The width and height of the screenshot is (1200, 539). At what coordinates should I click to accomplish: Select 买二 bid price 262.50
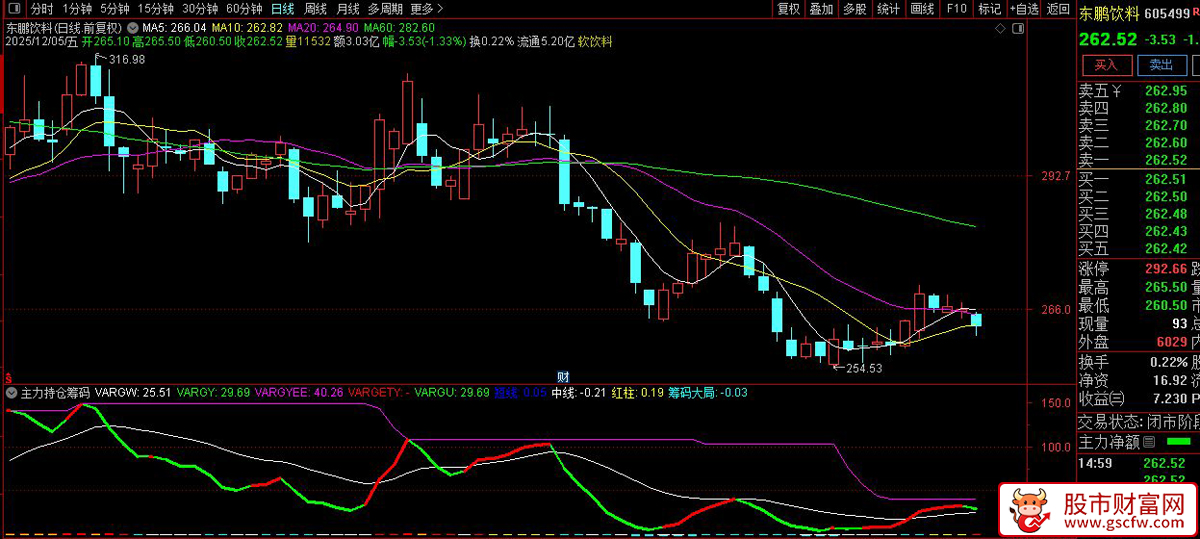(x=1166, y=196)
